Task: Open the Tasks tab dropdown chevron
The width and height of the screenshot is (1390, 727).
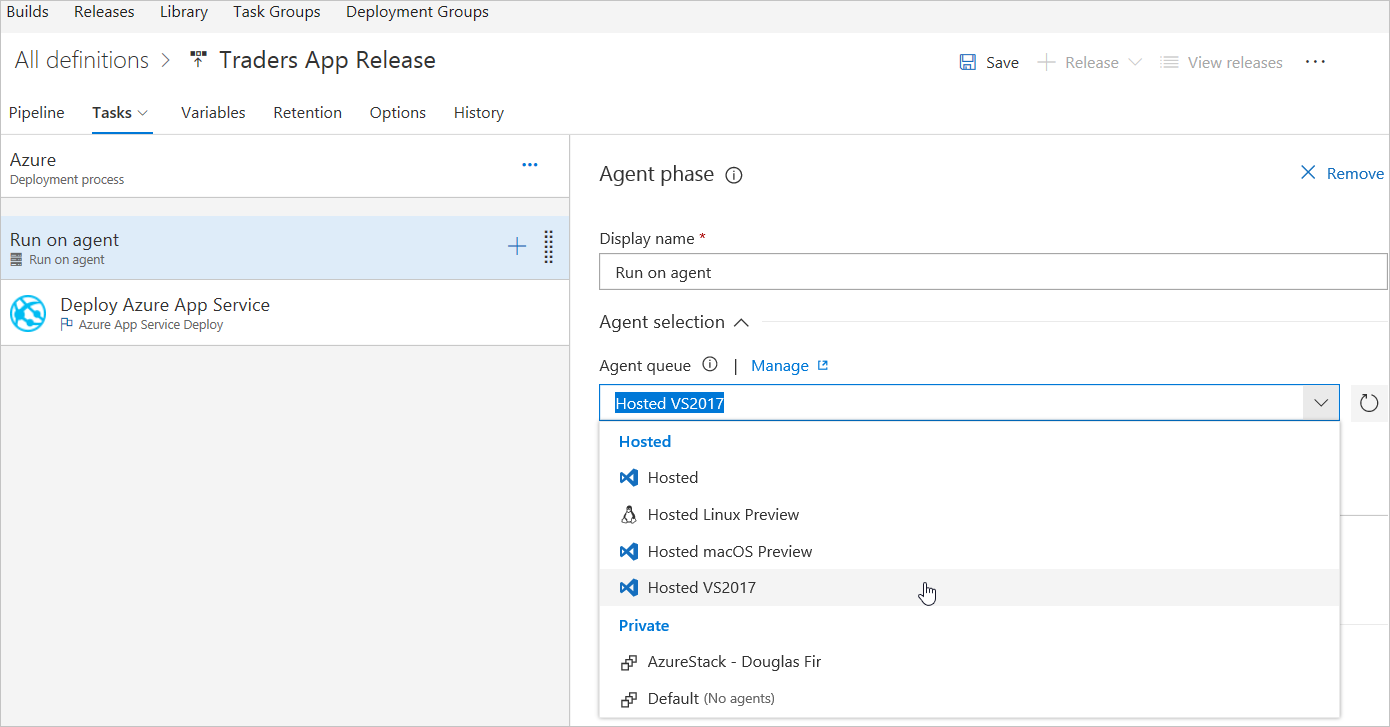Action: pos(143,113)
